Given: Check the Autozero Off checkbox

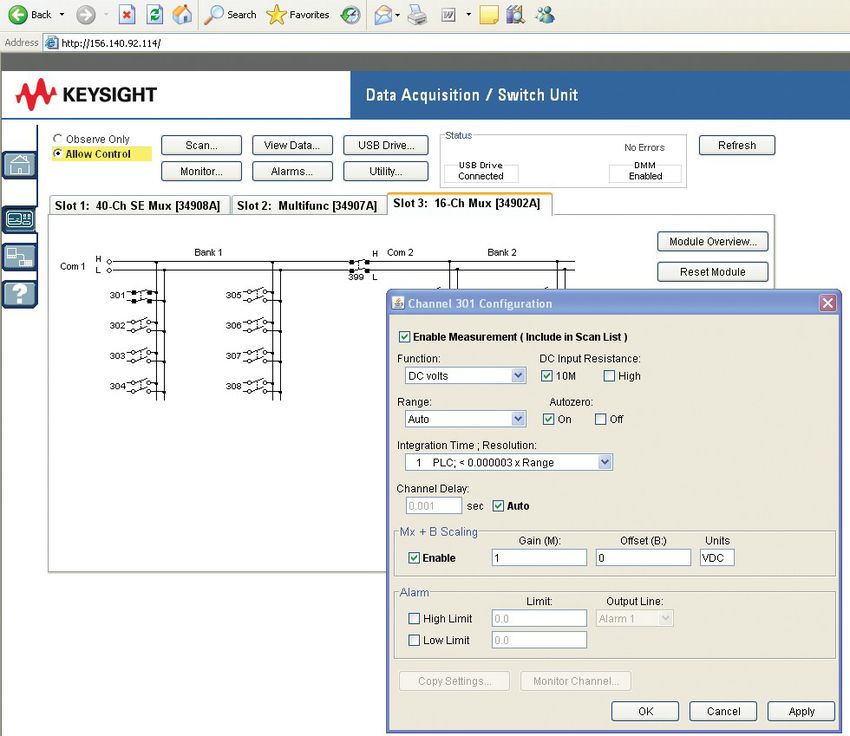Looking at the screenshot, I should point(601,419).
